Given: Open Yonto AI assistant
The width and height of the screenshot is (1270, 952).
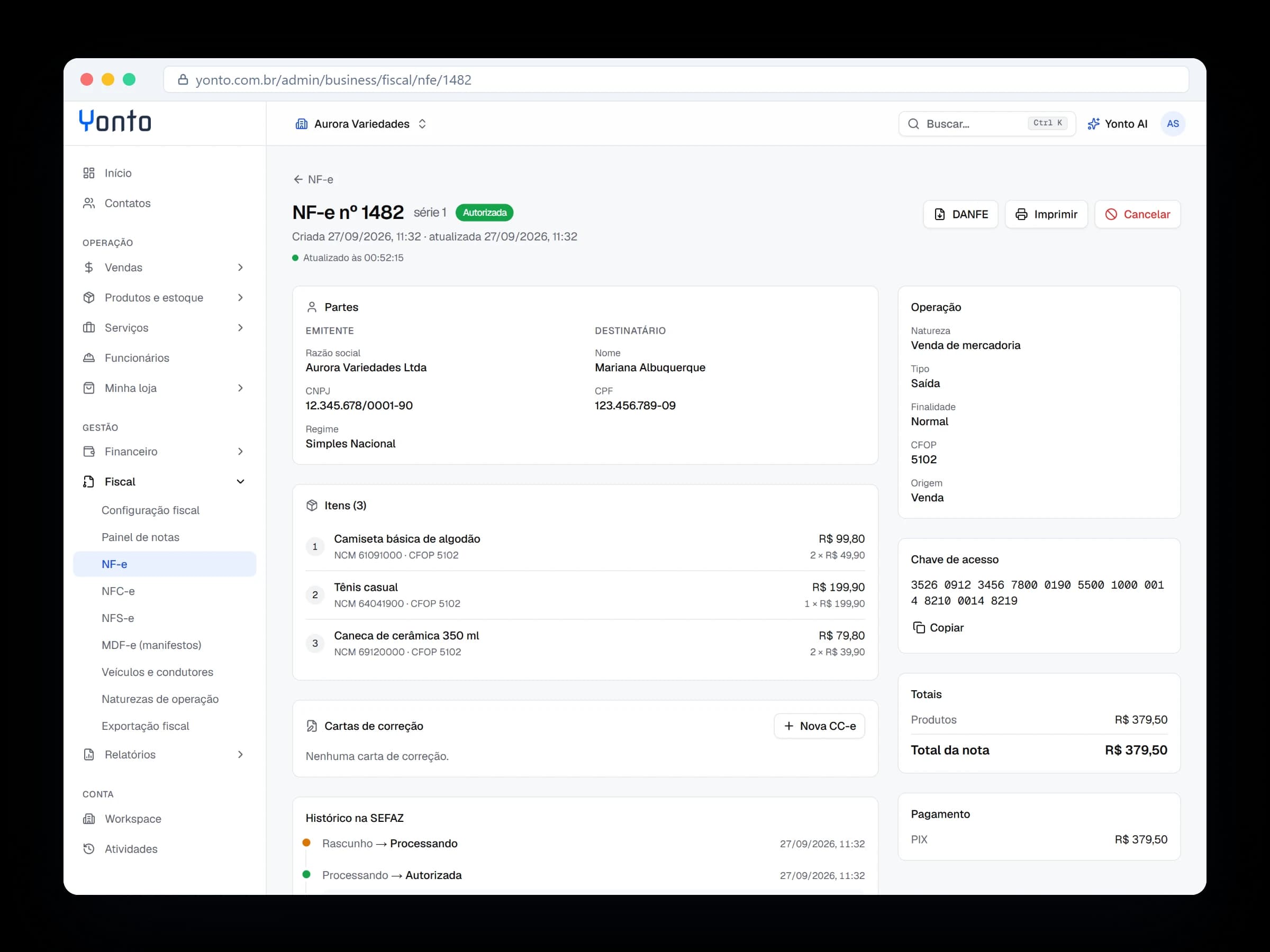Looking at the screenshot, I should [1117, 124].
